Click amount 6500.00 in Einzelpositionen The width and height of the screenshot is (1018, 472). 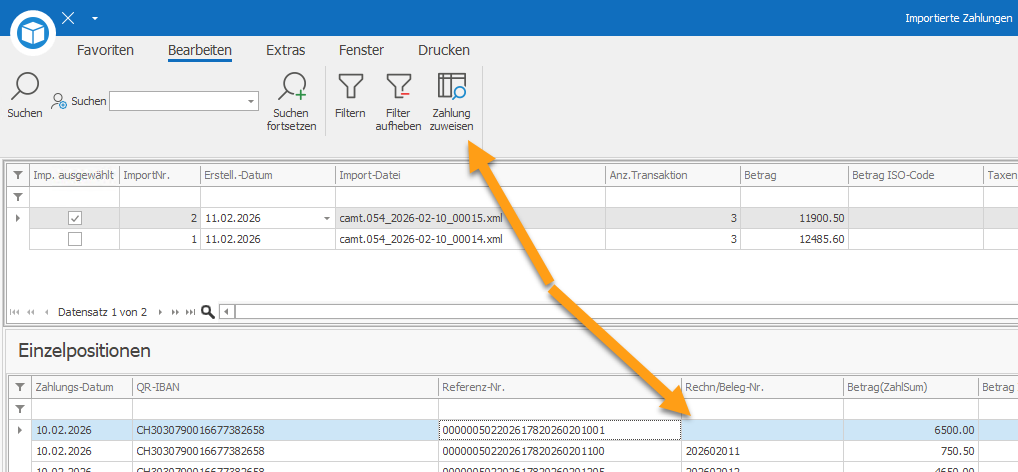[911, 430]
